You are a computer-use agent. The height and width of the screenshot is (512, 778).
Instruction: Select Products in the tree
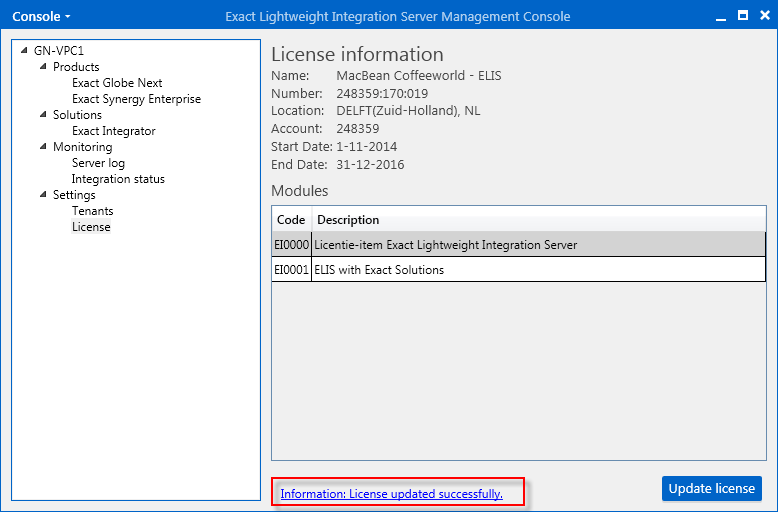(76, 66)
